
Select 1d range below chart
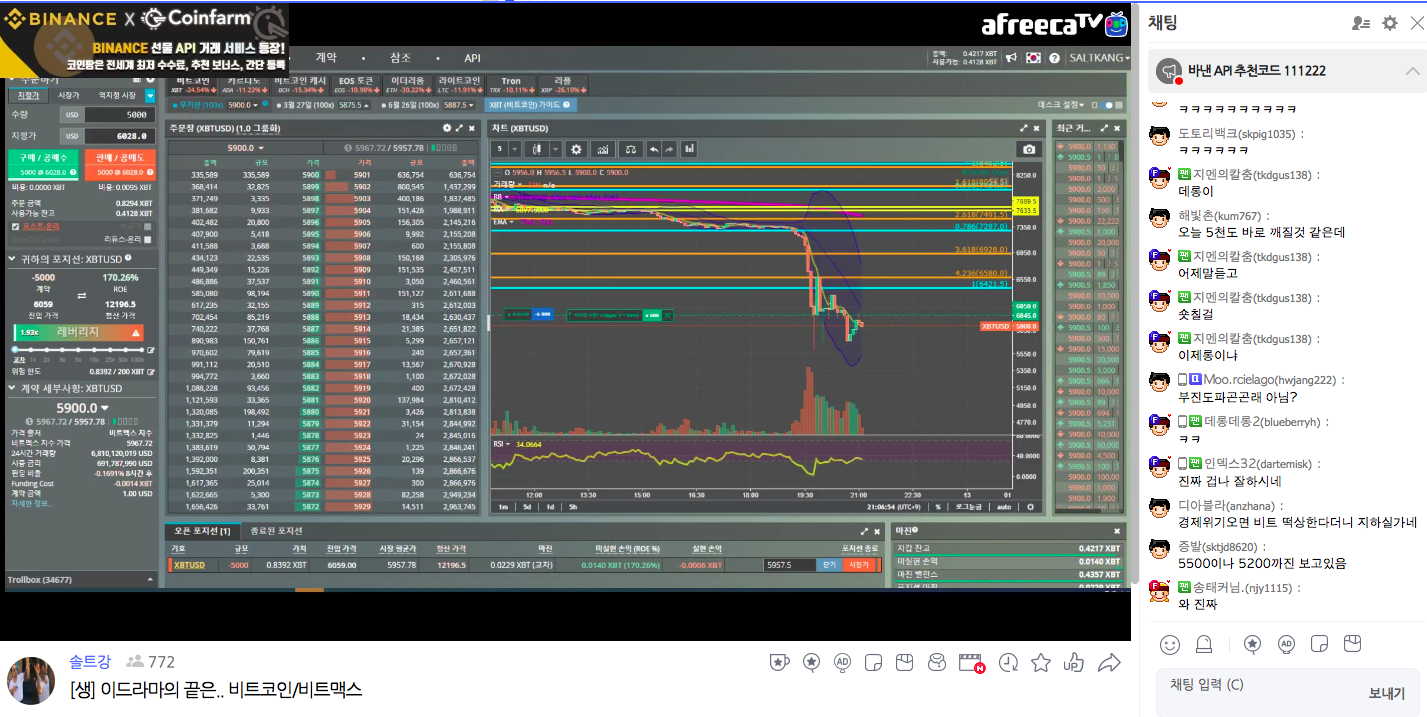click(x=550, y=507)
